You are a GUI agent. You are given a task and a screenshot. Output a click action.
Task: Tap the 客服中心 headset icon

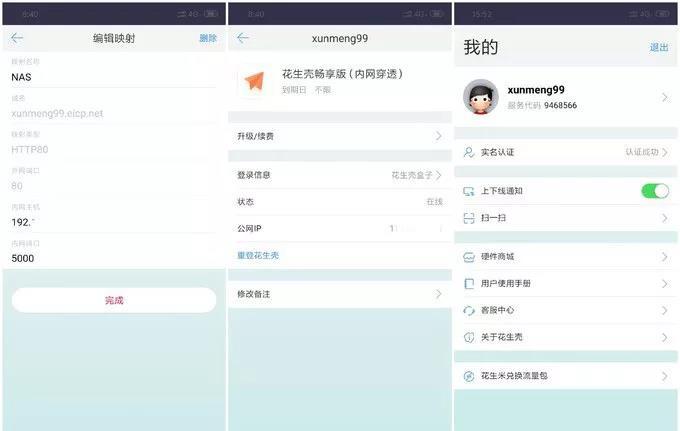(x=469, y=310)
